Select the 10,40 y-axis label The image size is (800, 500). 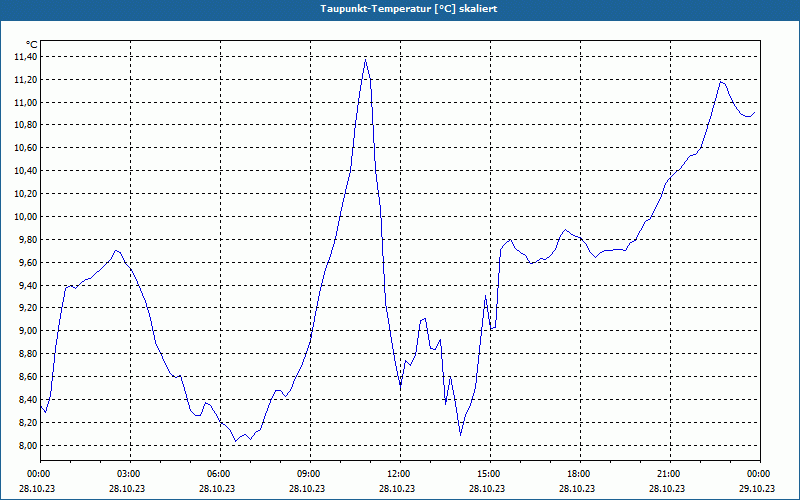point(26,171)
